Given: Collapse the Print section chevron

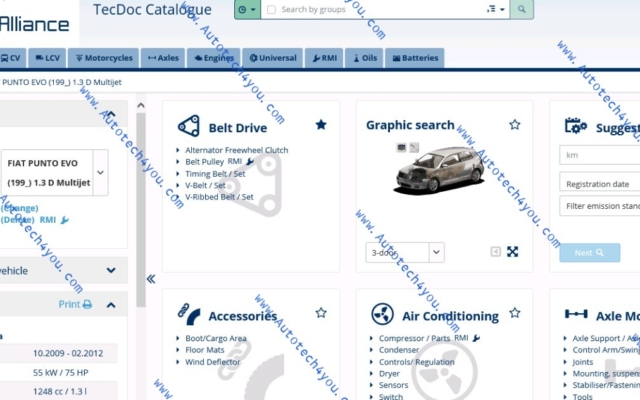Looking at the screenshot, I should point(110,304).
